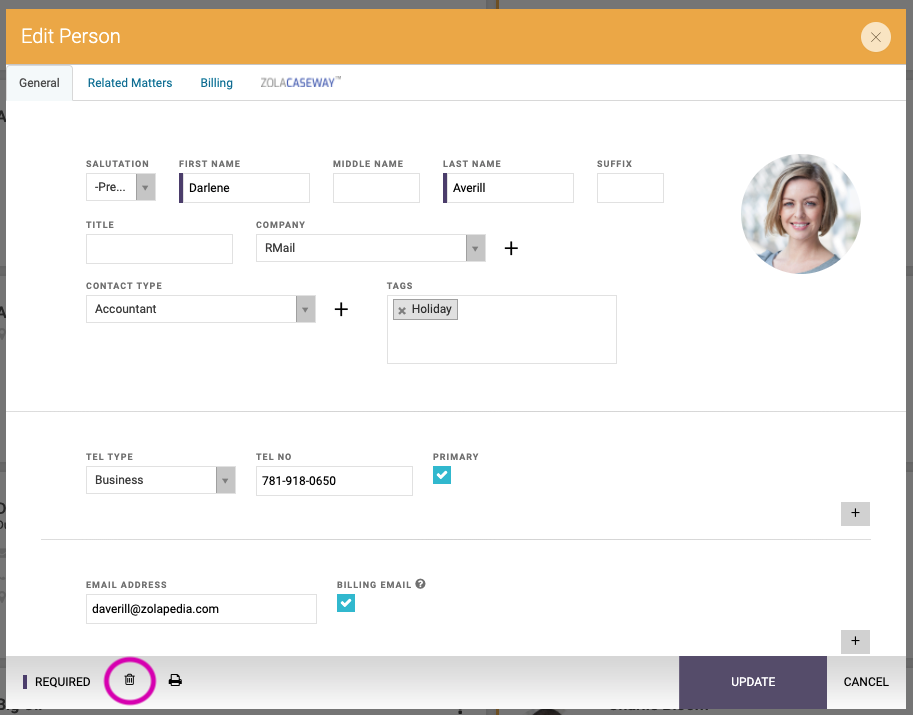Close the Edit Person dialog
The height and width of the screenshot is (715, 913).
click(x=875, y=37)
